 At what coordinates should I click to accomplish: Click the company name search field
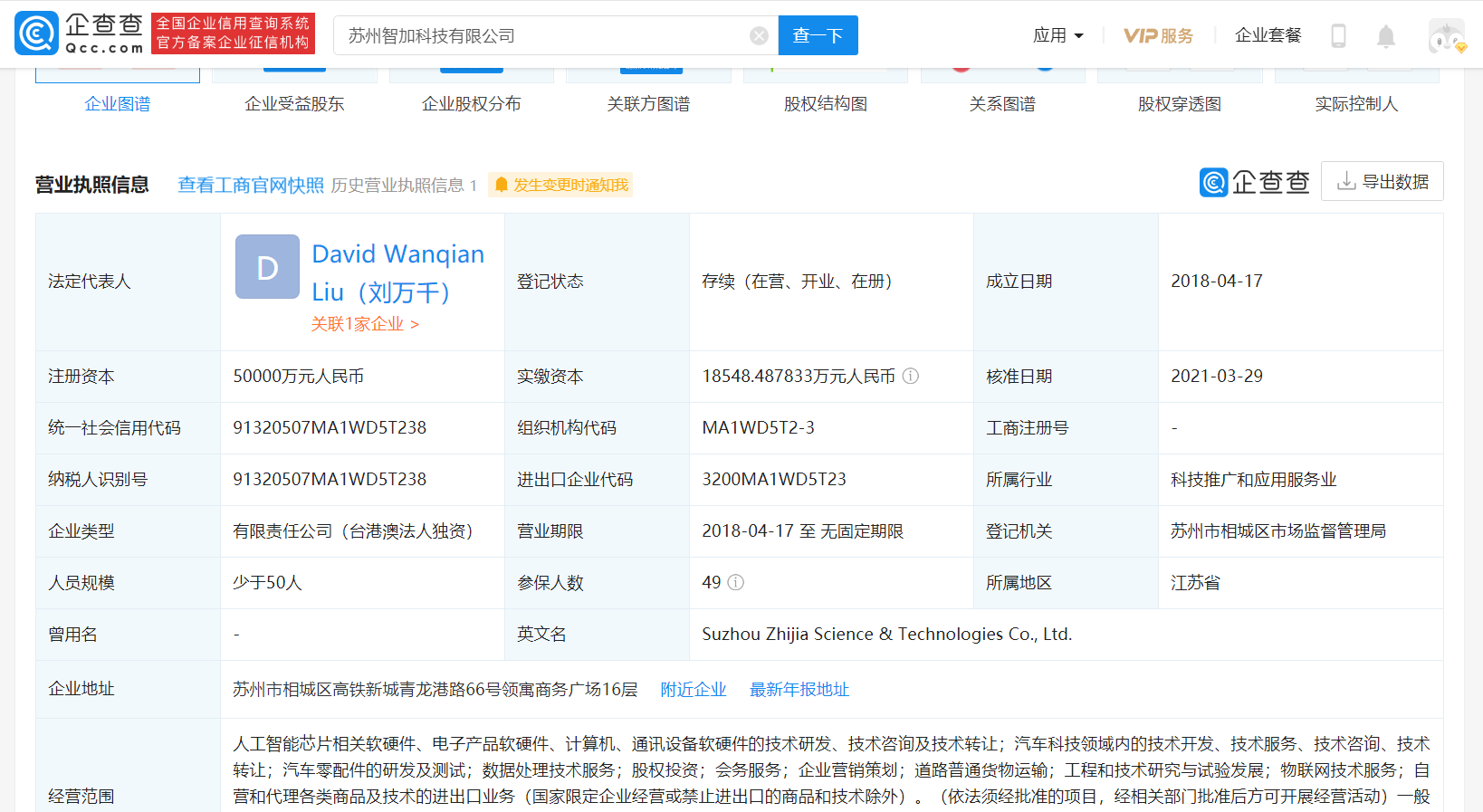tap(543, 35)
